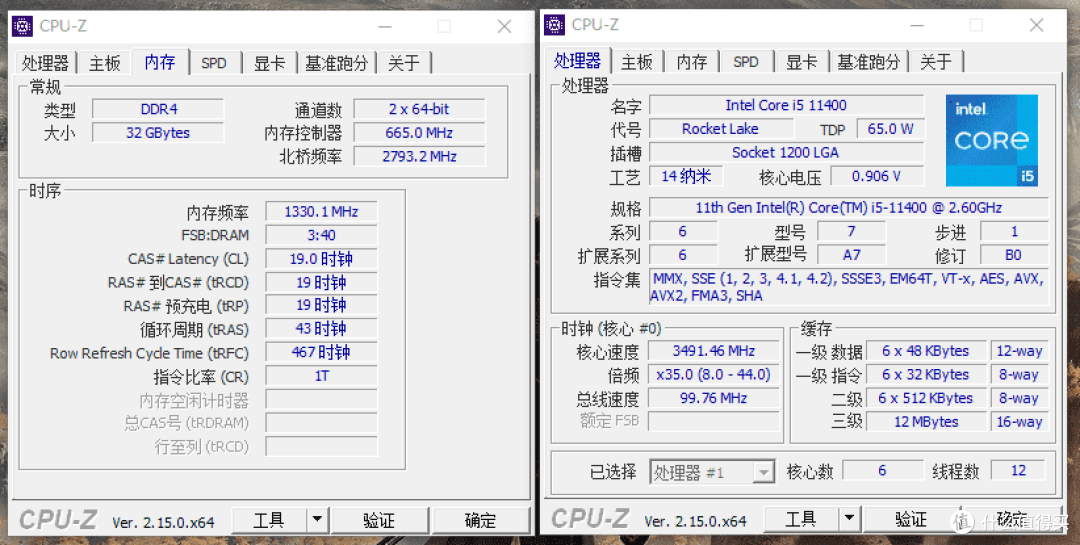Click the 11th Gen Intel specification field
This screenshot has width=1080, height=545.
(849, 207)
